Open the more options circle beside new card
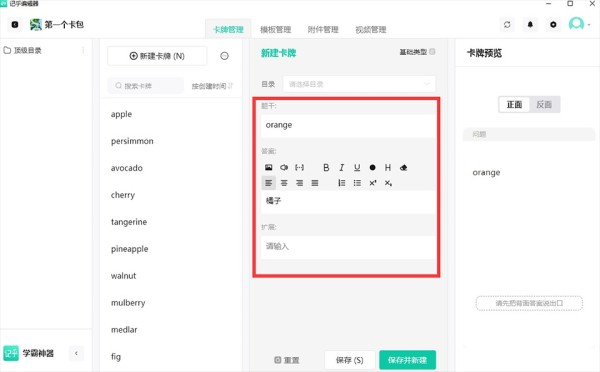Image resolution: width=600 pixels, height=372 pixels. click(x=225, y=56)
